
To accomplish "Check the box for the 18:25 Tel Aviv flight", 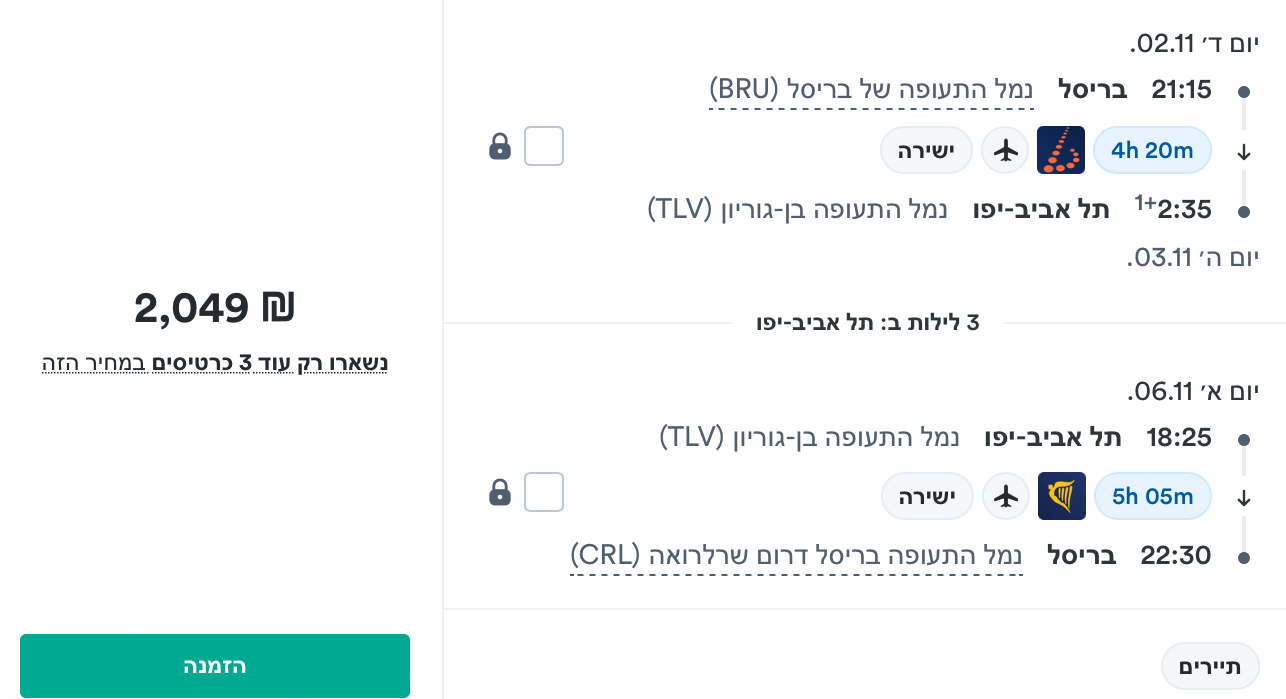I will 544,492.
